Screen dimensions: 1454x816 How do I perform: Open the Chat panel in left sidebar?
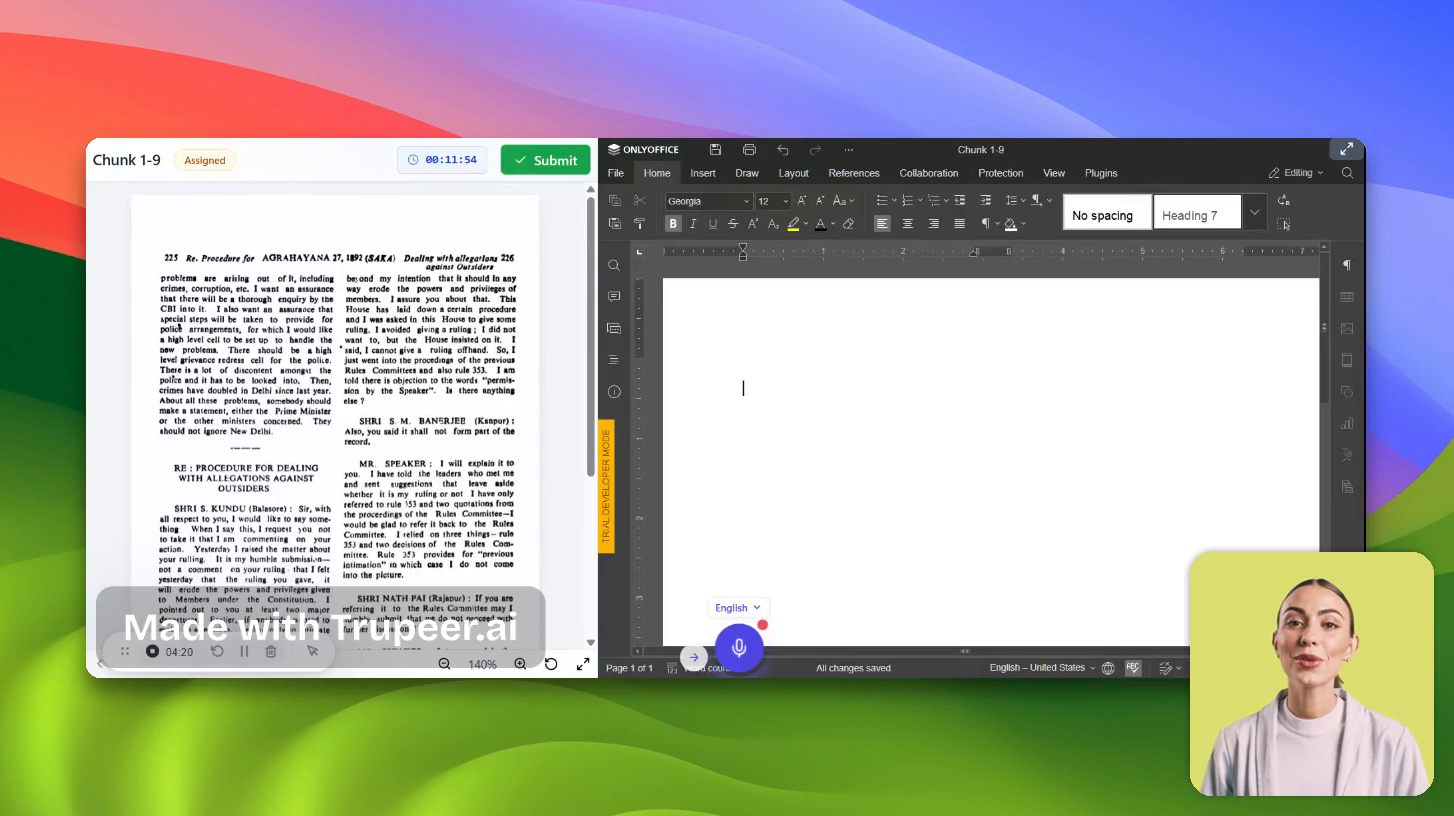pos(614,328)
